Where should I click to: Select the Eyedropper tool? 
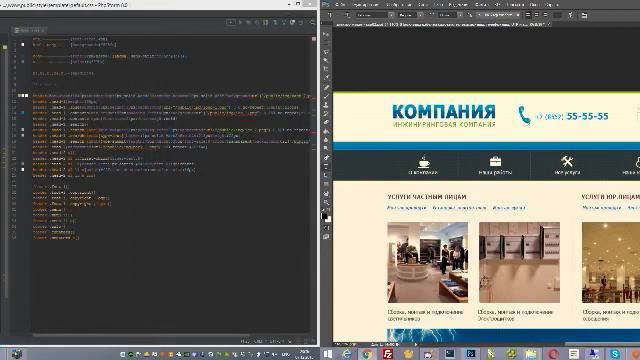point(326,77)
